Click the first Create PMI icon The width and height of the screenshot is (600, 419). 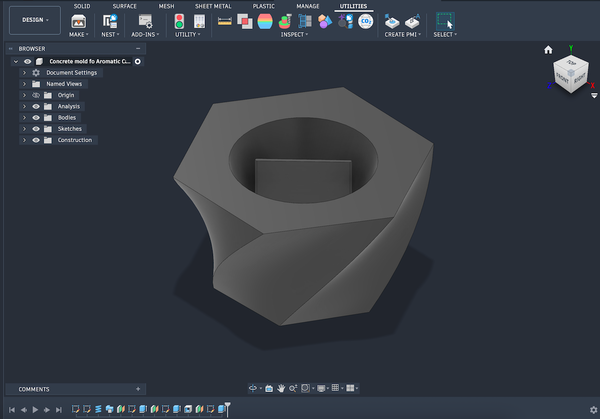click(392, 21)
